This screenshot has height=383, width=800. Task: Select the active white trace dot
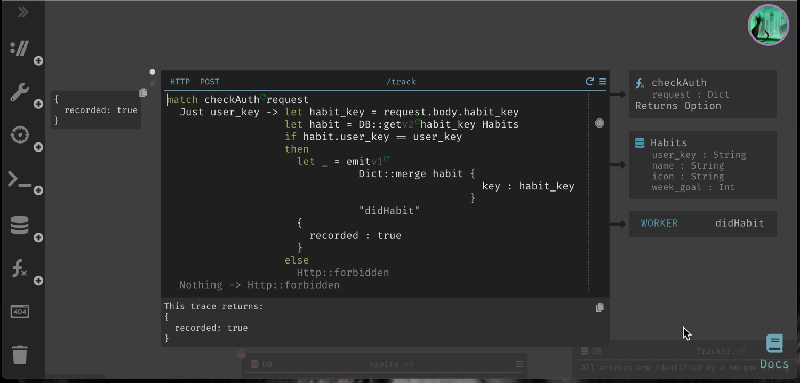pos(152,72)
